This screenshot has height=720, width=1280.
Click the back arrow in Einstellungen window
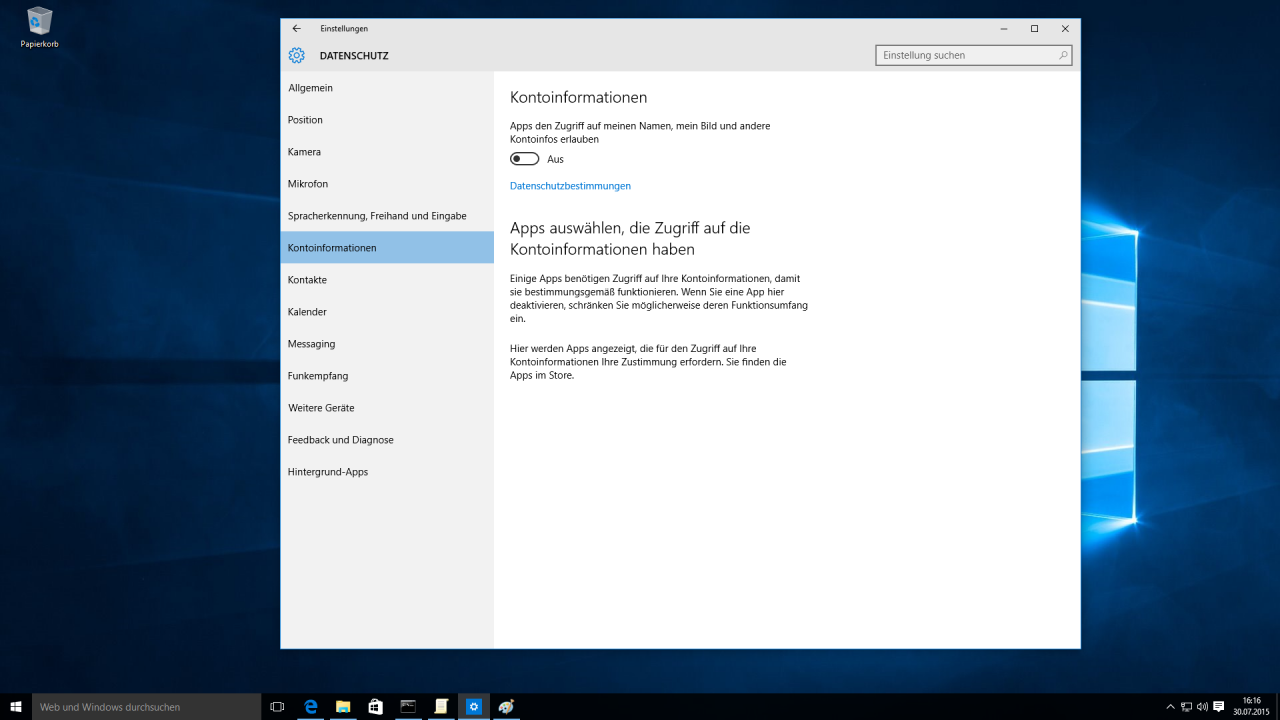click(x=296, y=28)
